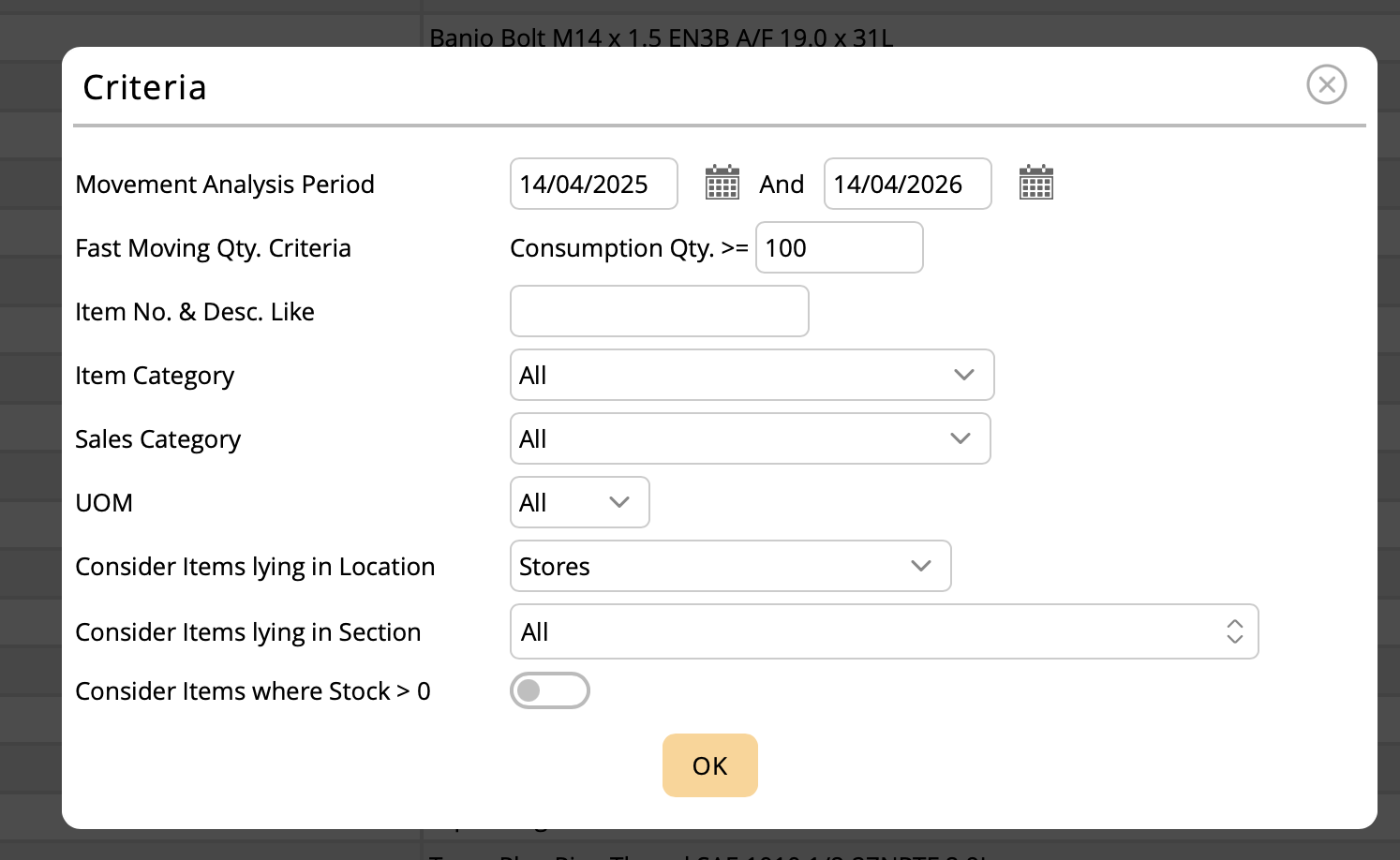1400x860 pixels.
Task: Click the chevron on the Item Category selector
Action: point(963,375)
